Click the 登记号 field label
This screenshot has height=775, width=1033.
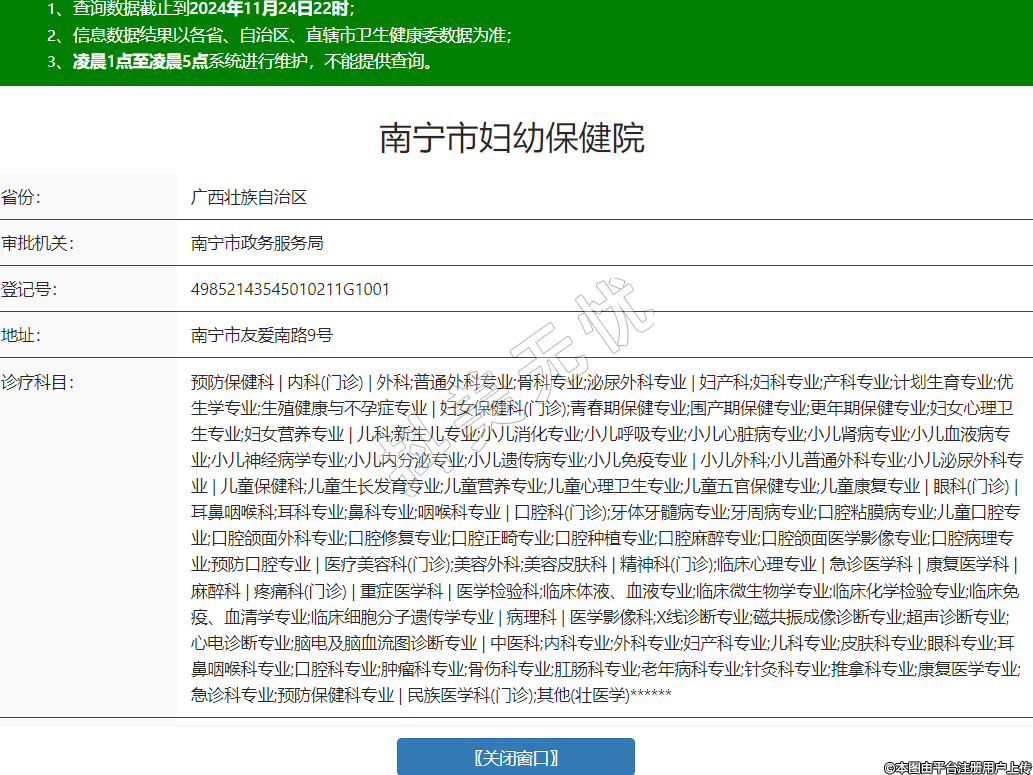click(29, 289)
